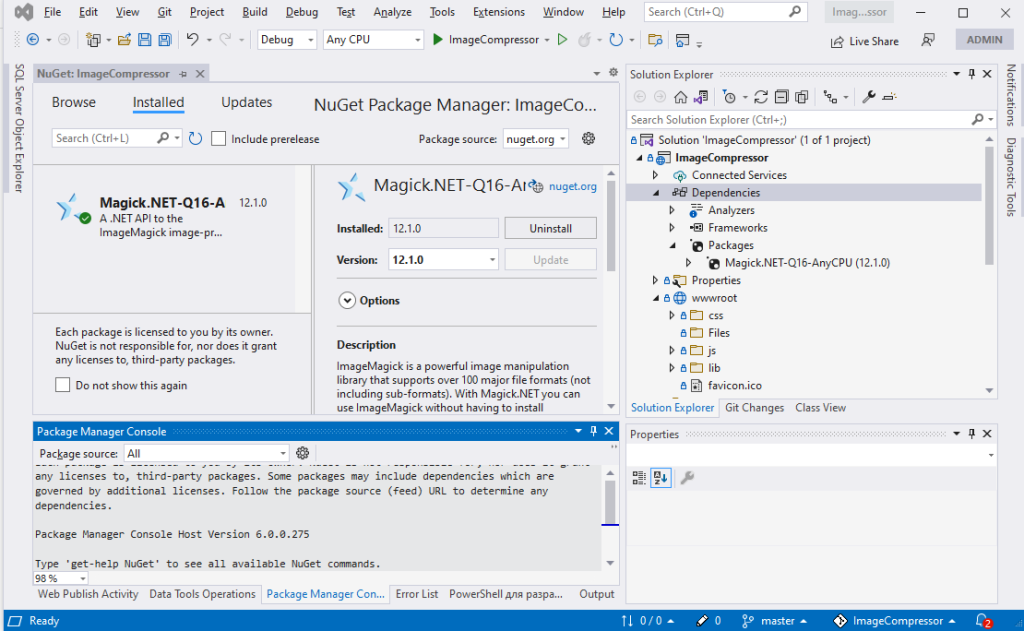Open notifications bell in the status bar
This screenshot has width=1024, height=631.
pos(983,621)
